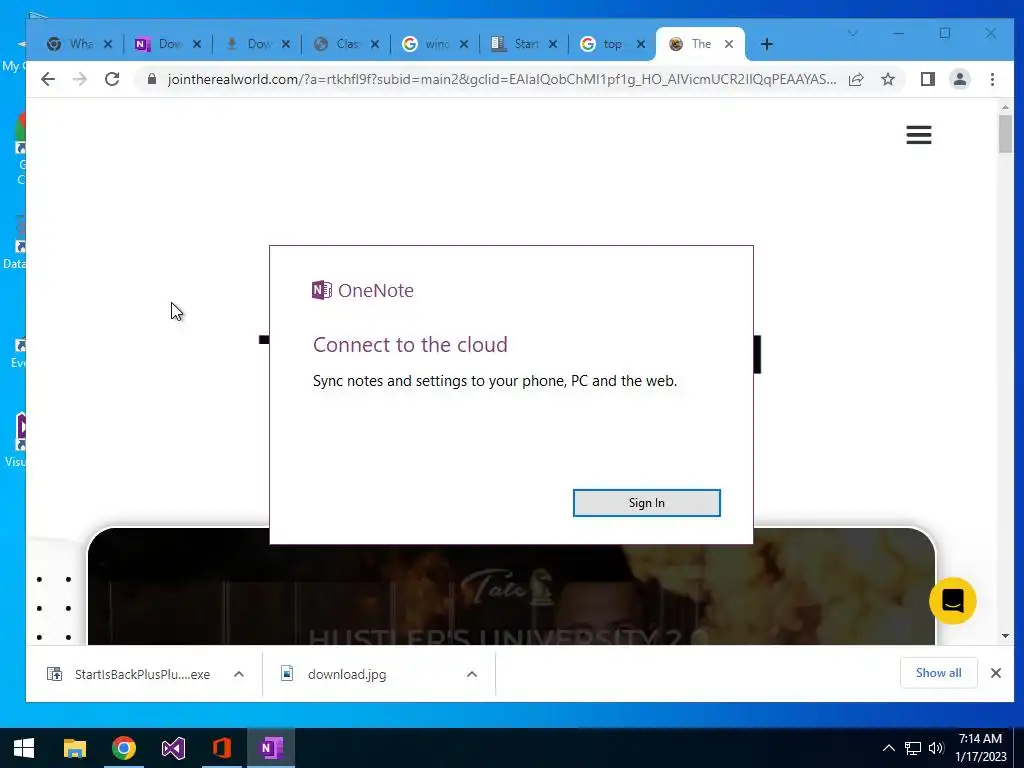
Task: Click the scrollbar down arrow
Action: pyautogui.click(x=1005, y=635)
